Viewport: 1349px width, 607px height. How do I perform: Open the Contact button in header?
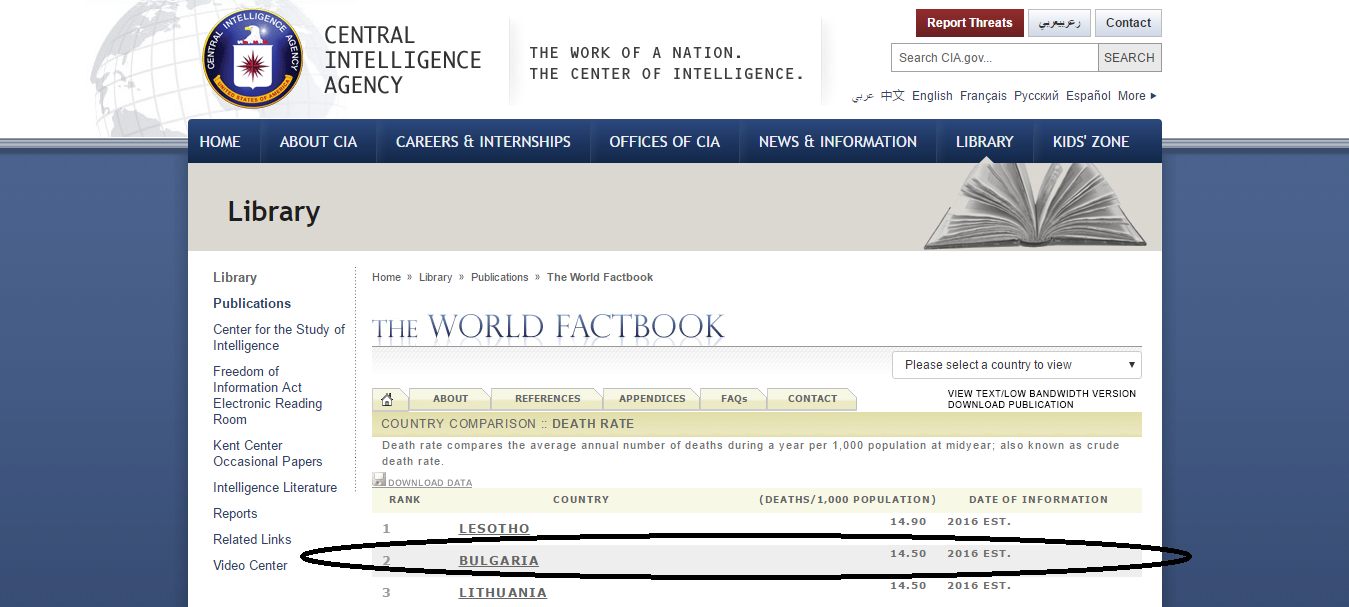coord(1128,23)
